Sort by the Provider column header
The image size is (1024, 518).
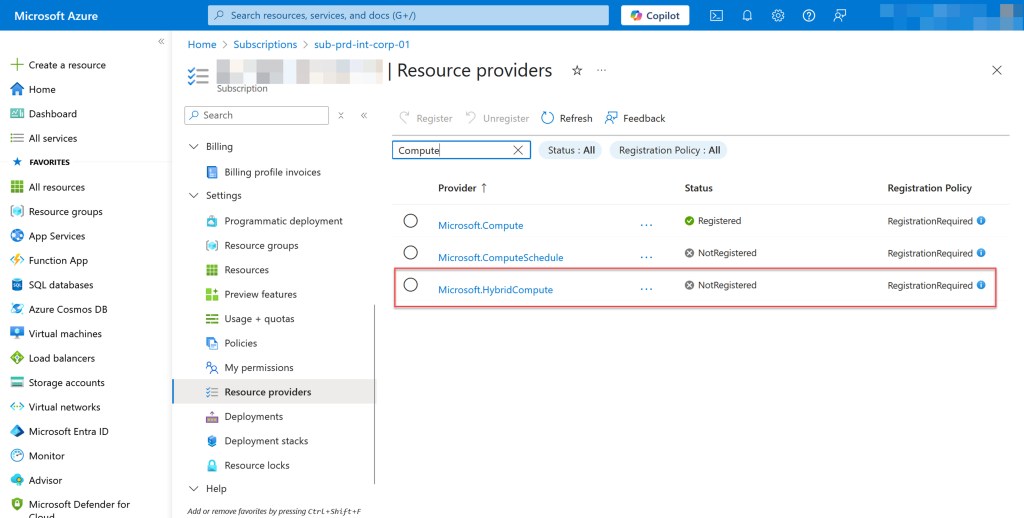click(x=456, y=188)
